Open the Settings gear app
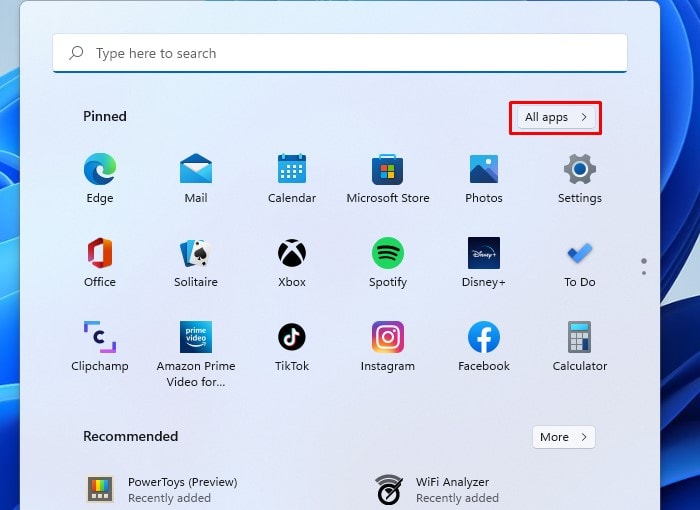This screenshot has height=510, width=700. pyautogui.click(x=579, y=178)
